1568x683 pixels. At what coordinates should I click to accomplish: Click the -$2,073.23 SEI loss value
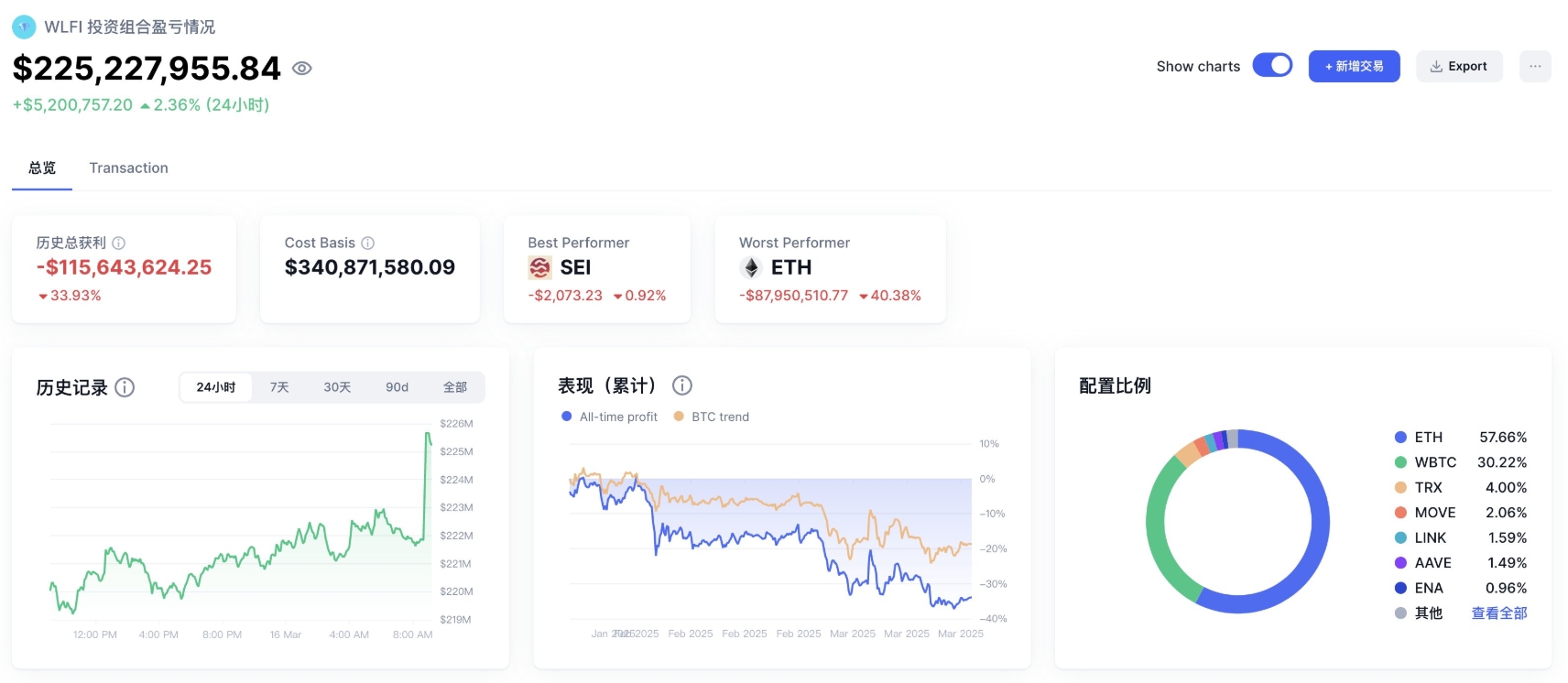pyautogui.click(x=565, y=296)
